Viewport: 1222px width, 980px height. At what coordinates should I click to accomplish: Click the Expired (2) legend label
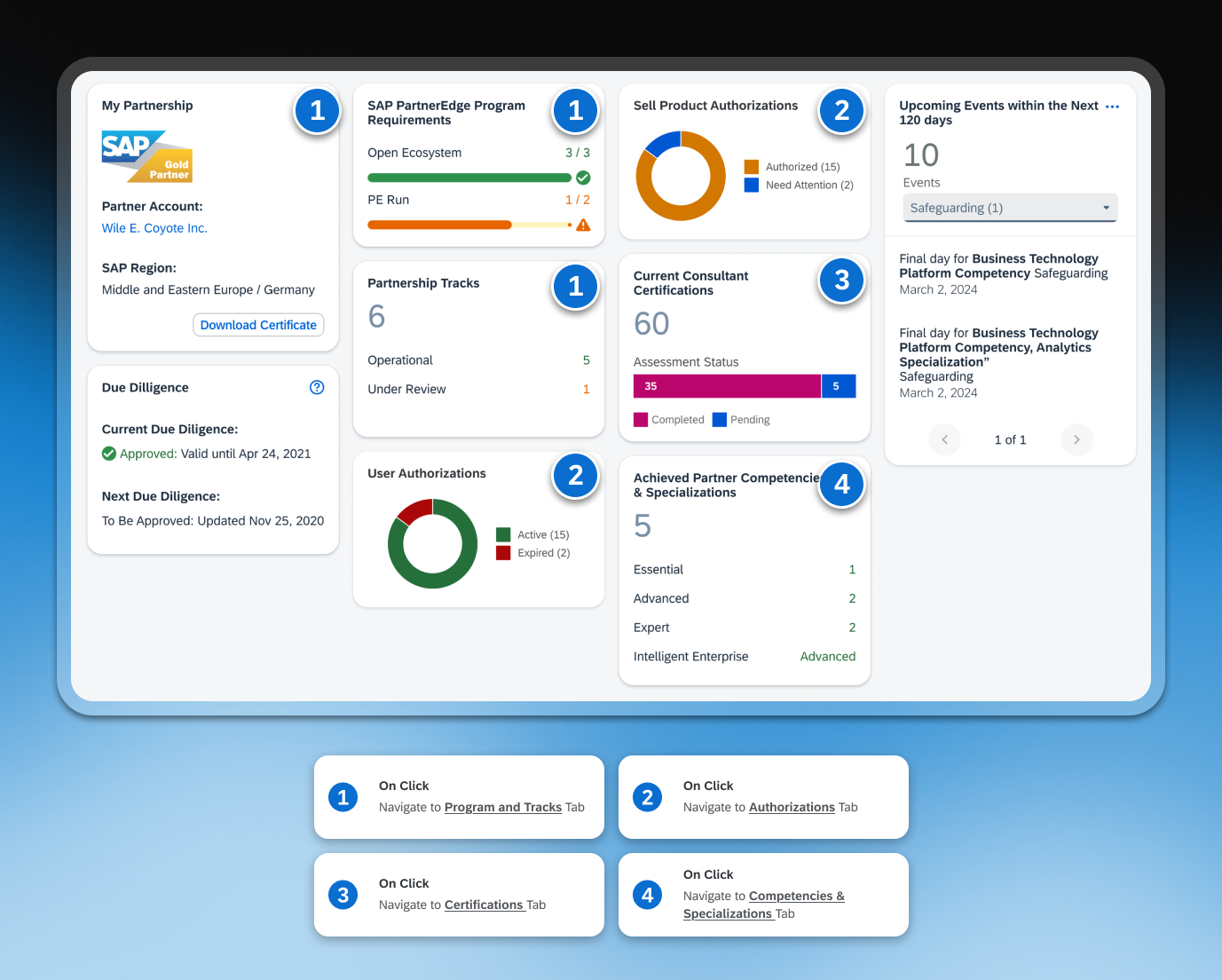point(544,553)
